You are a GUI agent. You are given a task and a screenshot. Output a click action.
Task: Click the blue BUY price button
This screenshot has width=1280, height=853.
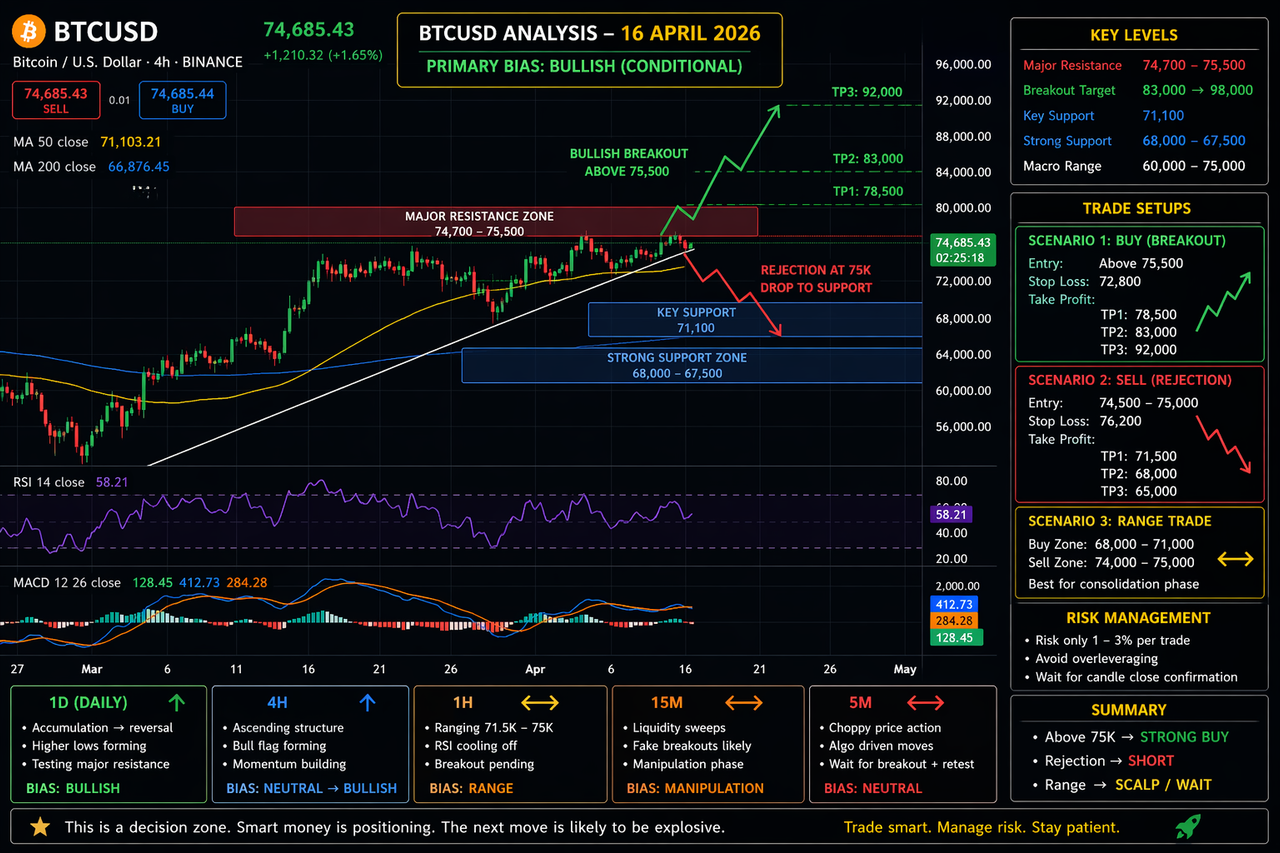(182, 100)
